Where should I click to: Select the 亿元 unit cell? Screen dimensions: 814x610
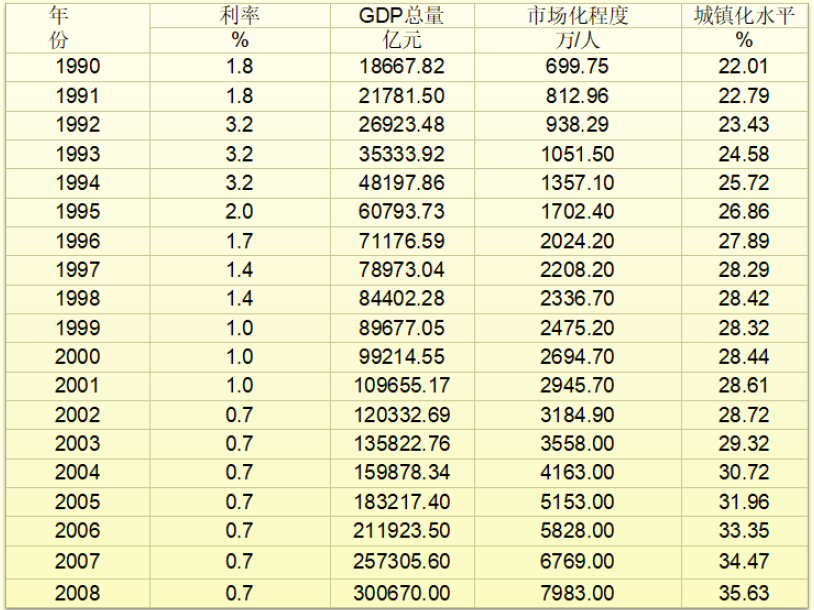402,40
